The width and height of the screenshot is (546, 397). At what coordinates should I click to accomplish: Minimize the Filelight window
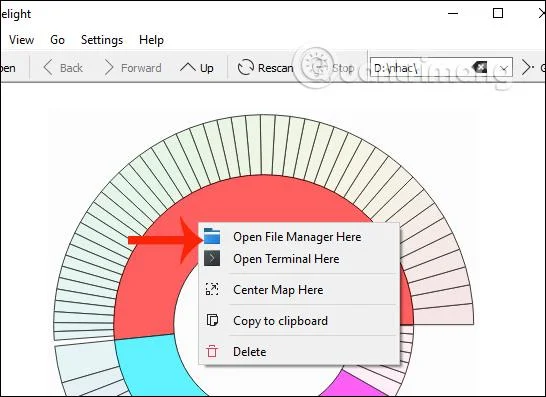[453, 13]
